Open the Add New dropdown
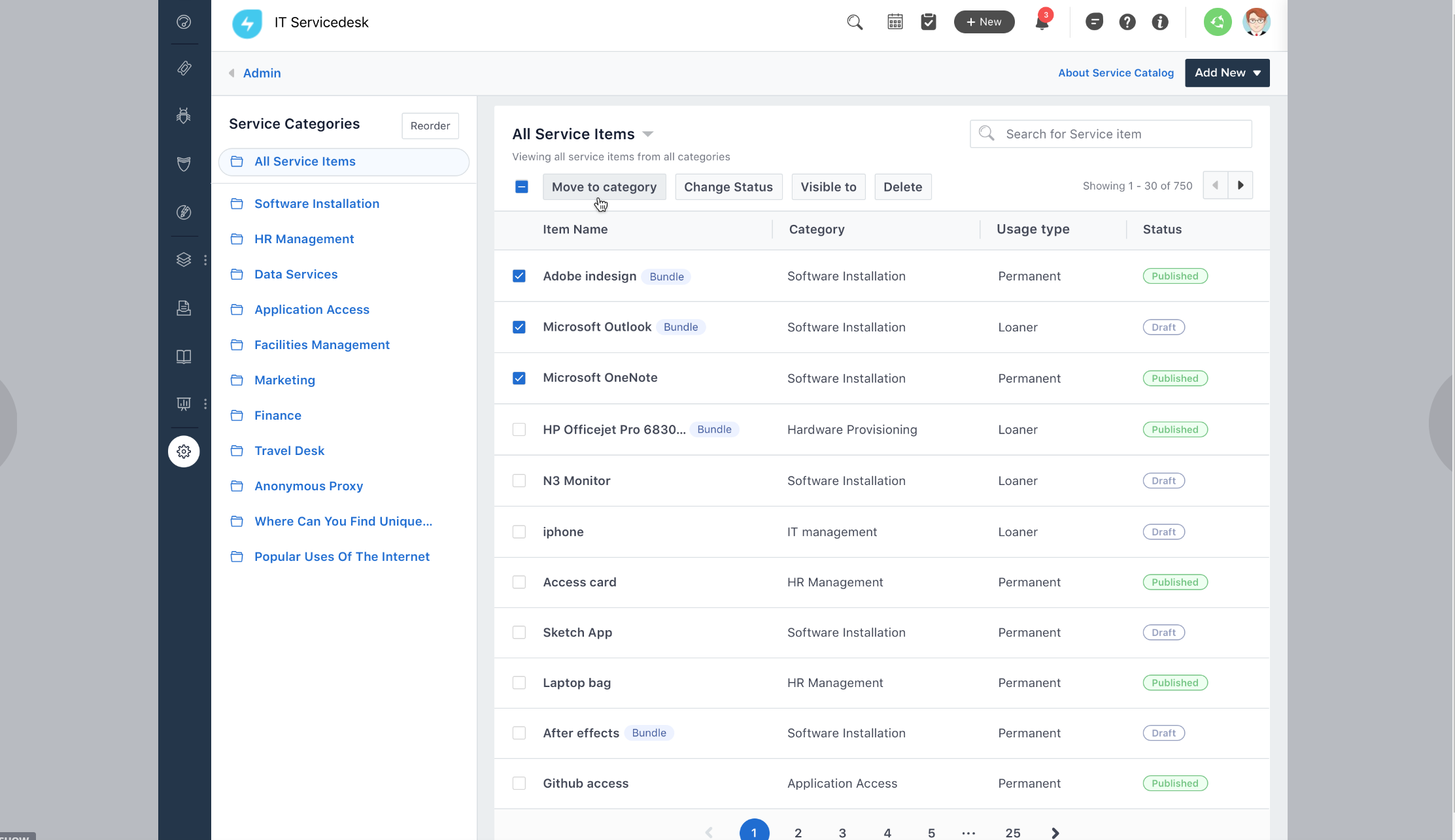 (x=1227, y=73)
